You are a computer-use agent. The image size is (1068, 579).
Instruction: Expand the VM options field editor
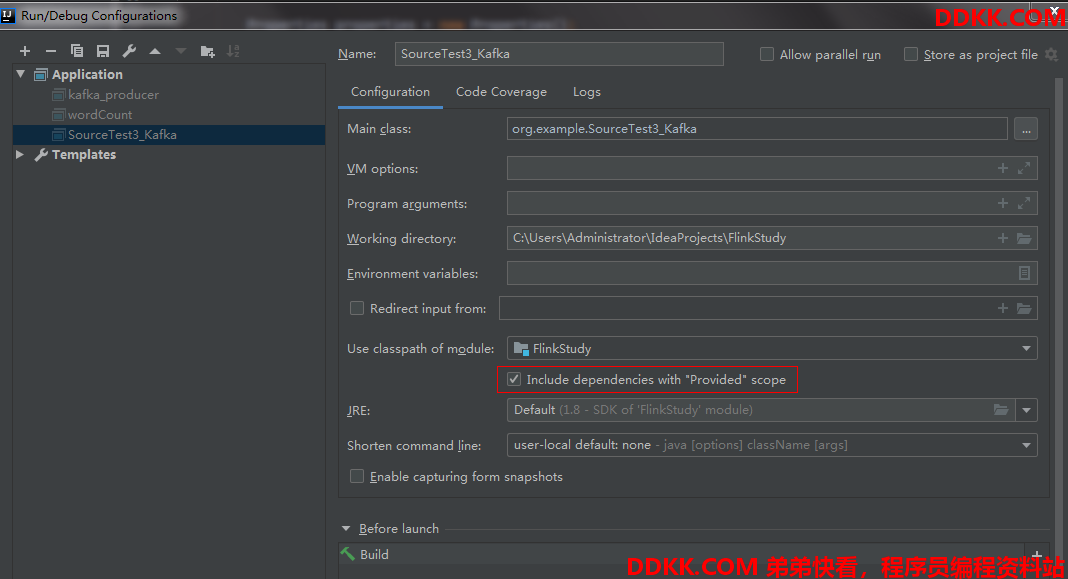pyautogui.click(x=1024, y=168)
